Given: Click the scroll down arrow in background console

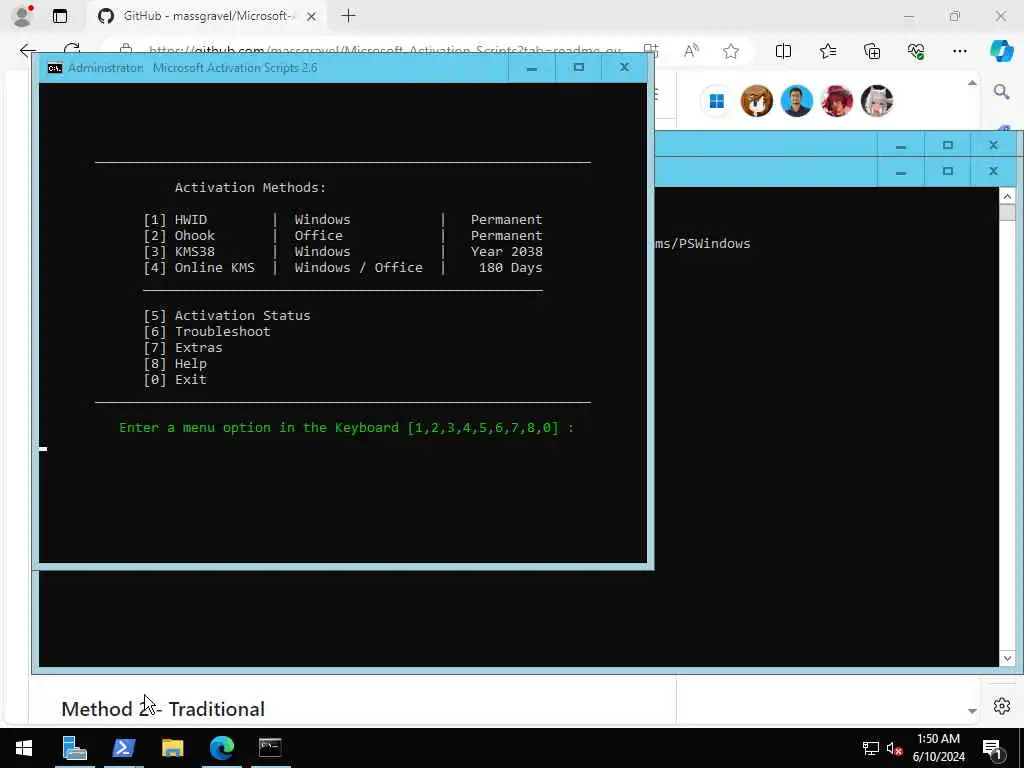Looking at the screenshot, I should (1007, 658).
